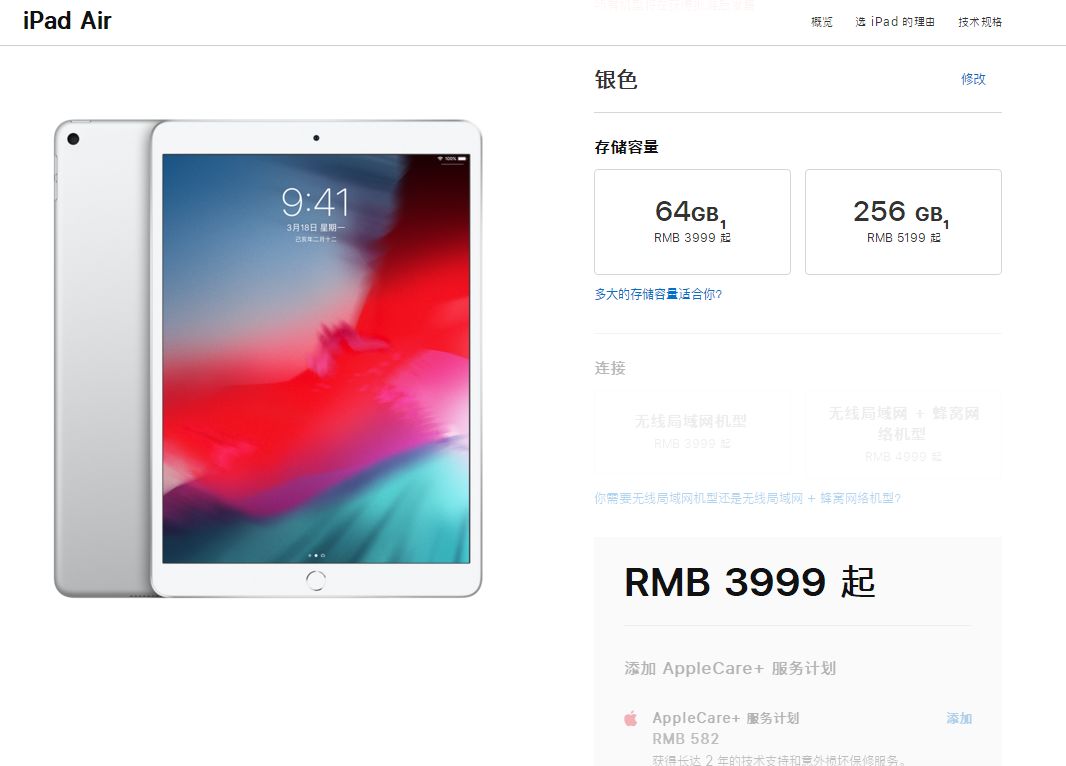This screenshot has width=1066, height=766.
Task: Click the iPad Air title
Action: (67, 20)
